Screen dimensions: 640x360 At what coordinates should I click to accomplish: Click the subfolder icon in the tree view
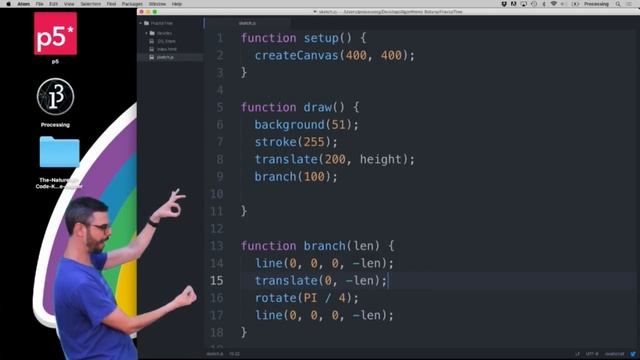pos(152,33)
